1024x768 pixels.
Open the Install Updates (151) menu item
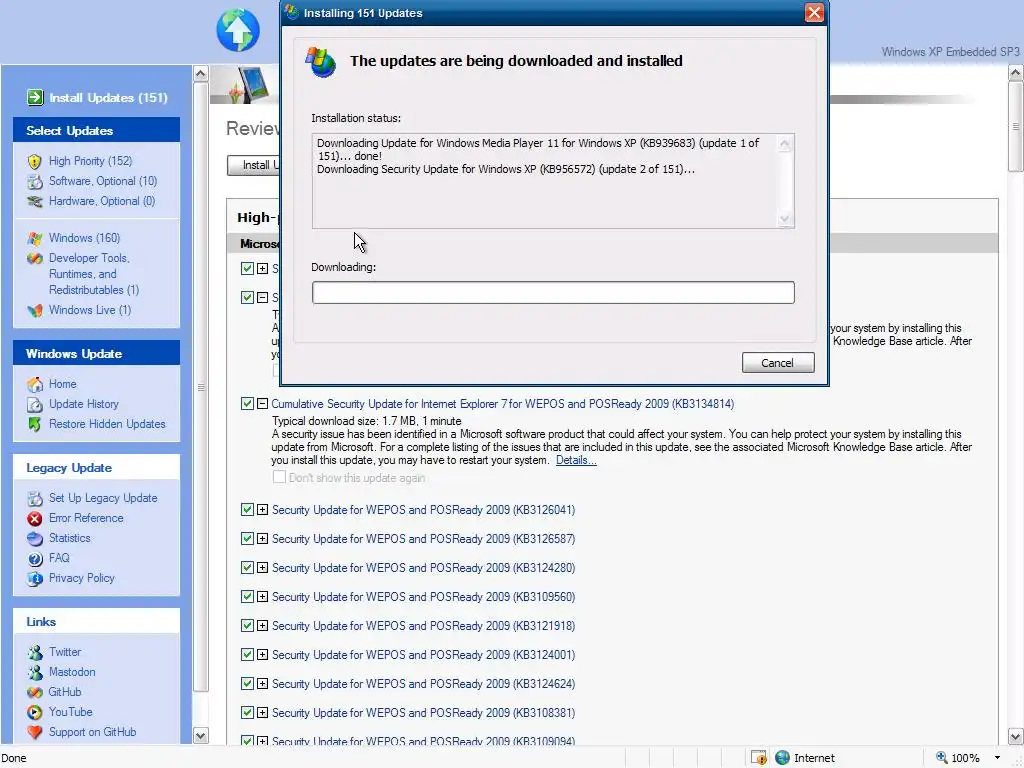click(x=108, y=98)
